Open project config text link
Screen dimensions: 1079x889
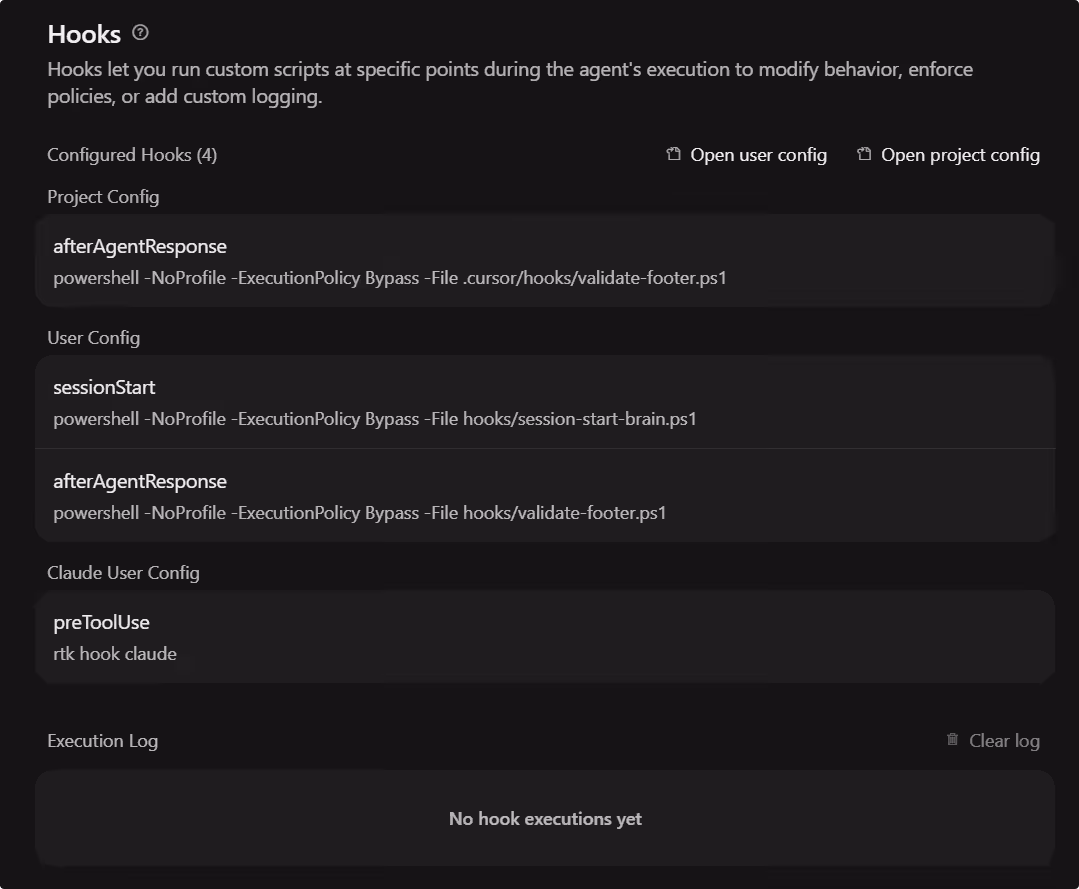tap(960, 155)
